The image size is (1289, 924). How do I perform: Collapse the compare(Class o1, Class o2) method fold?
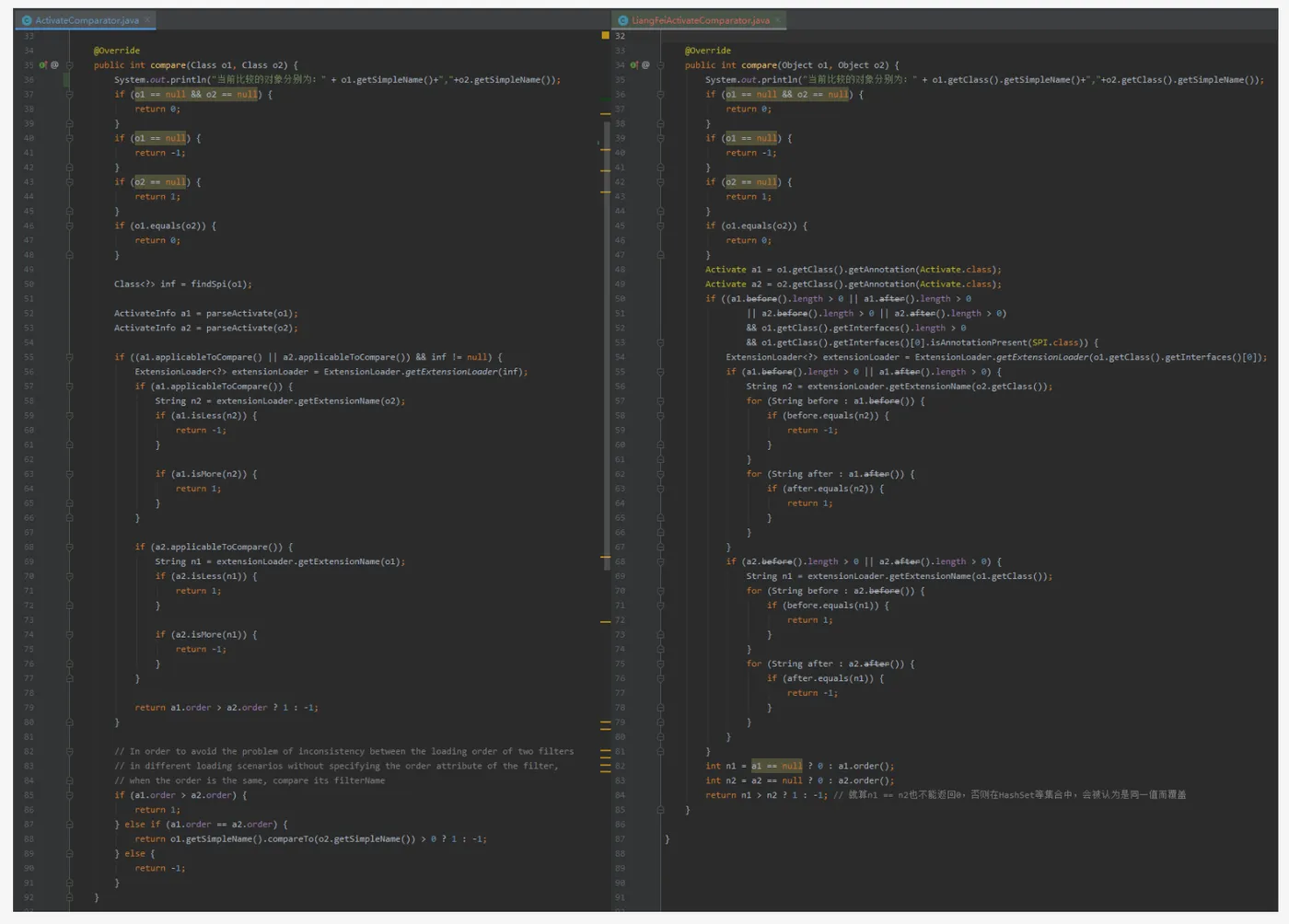[69, 65]
